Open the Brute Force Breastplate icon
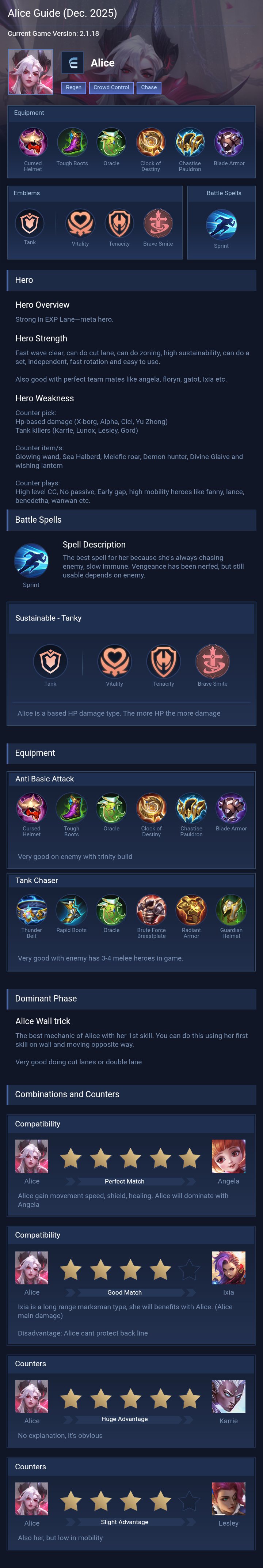Image resolution: width=263 pixels, height=1568 pixels. click(151, 909)
